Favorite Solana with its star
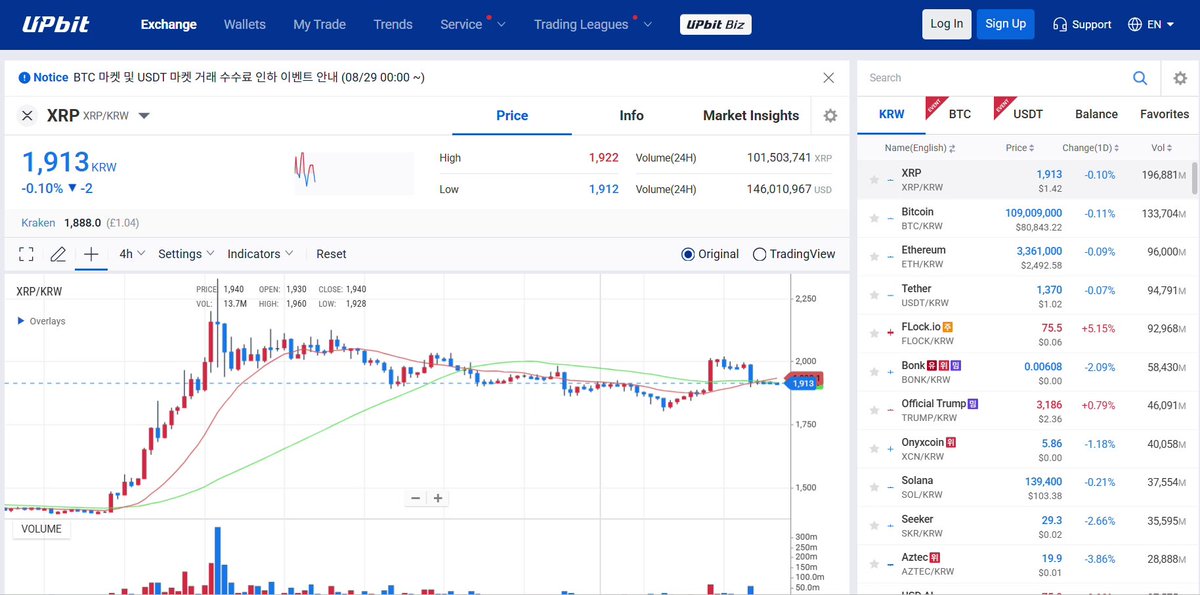 click(x=875, y=487)
